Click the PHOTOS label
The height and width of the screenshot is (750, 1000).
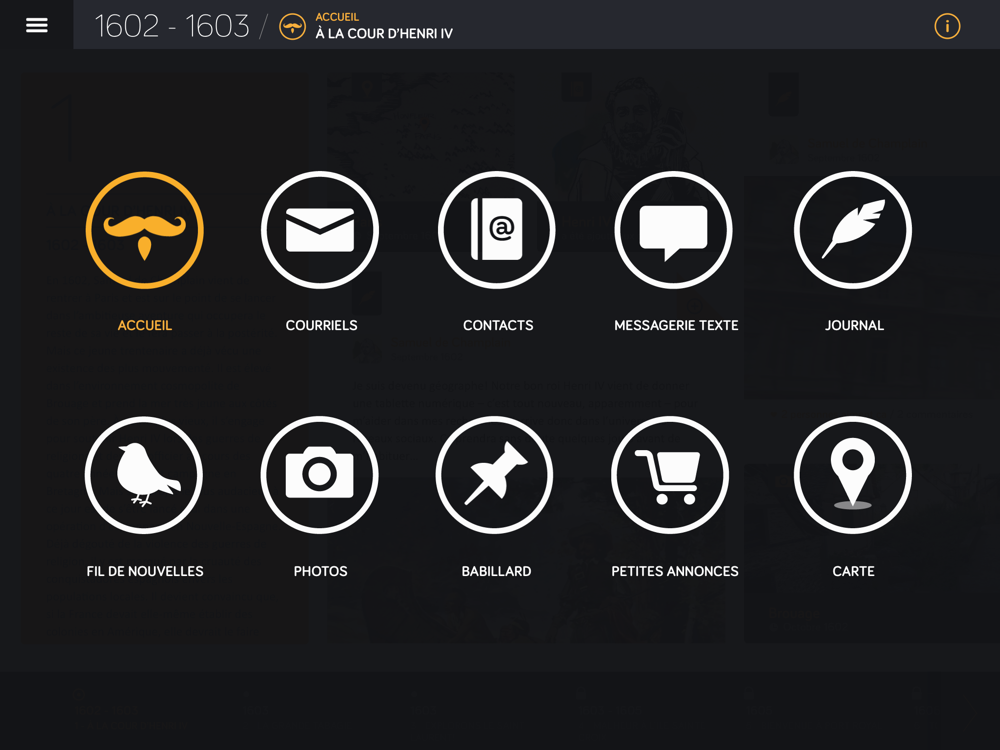point(320,571)
